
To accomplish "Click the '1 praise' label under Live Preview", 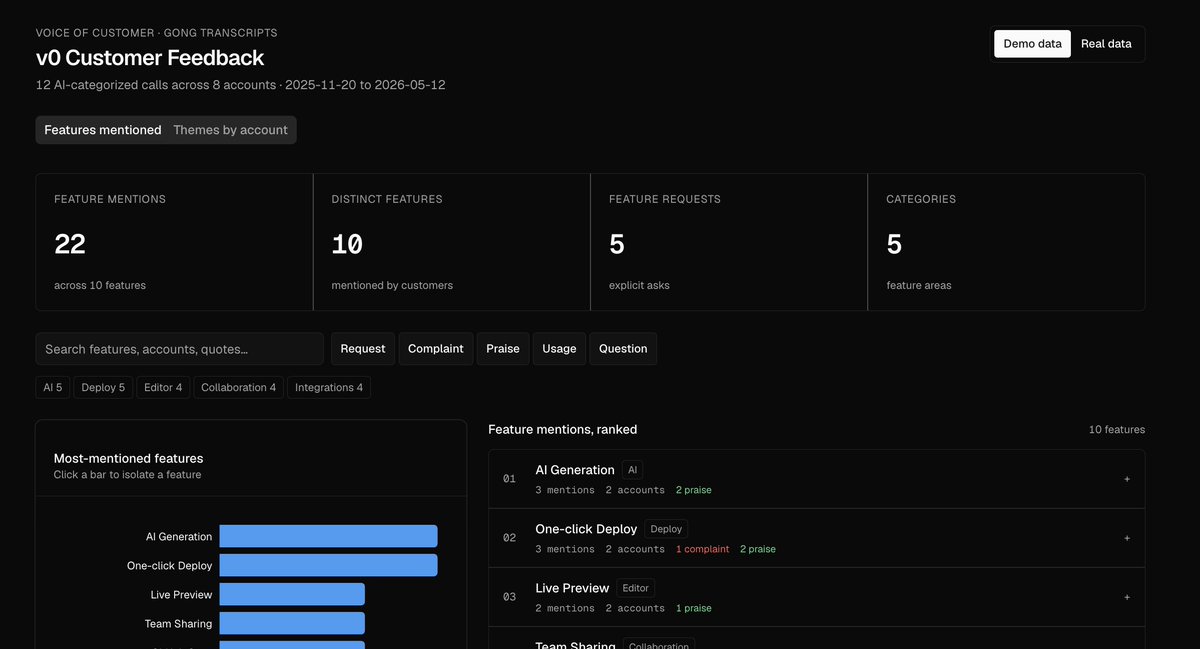I will [x=694, y=608].
